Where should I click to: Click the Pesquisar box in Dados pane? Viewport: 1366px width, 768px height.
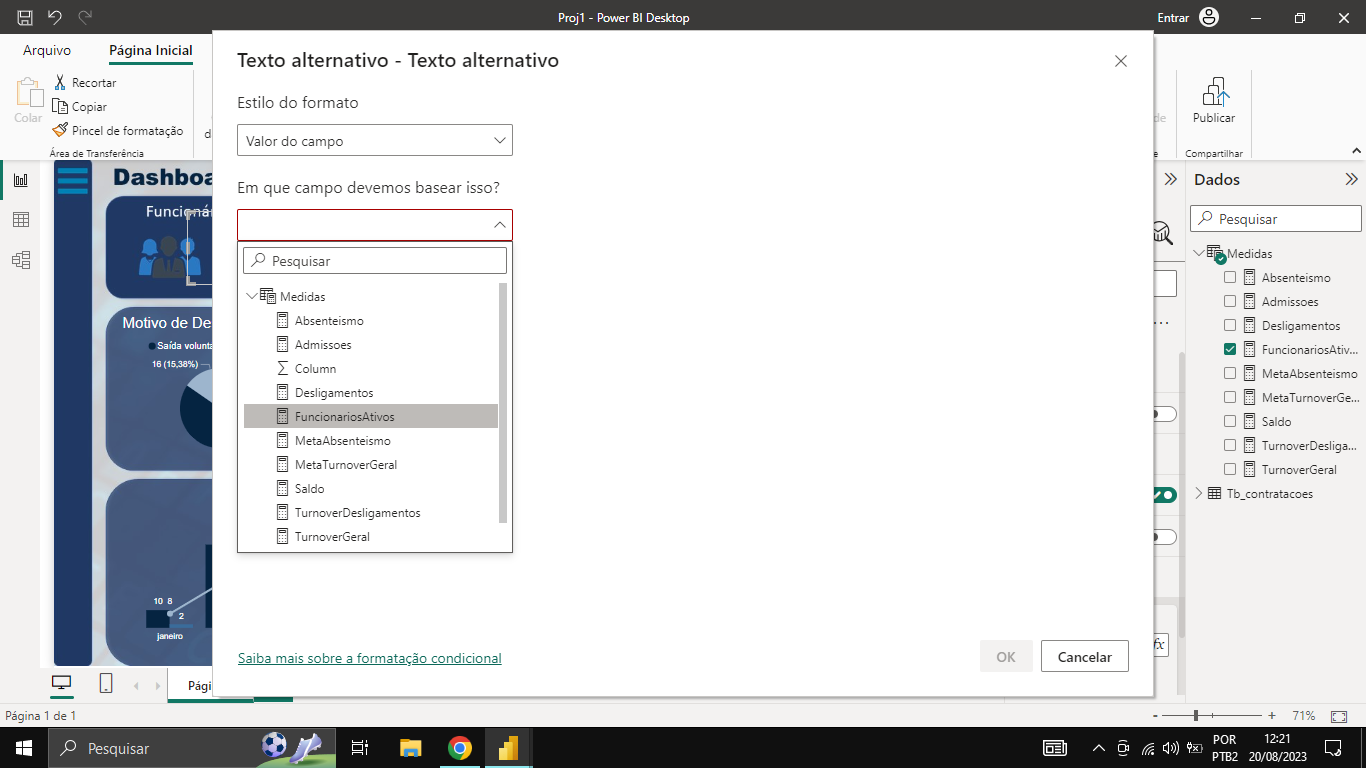1276,219
